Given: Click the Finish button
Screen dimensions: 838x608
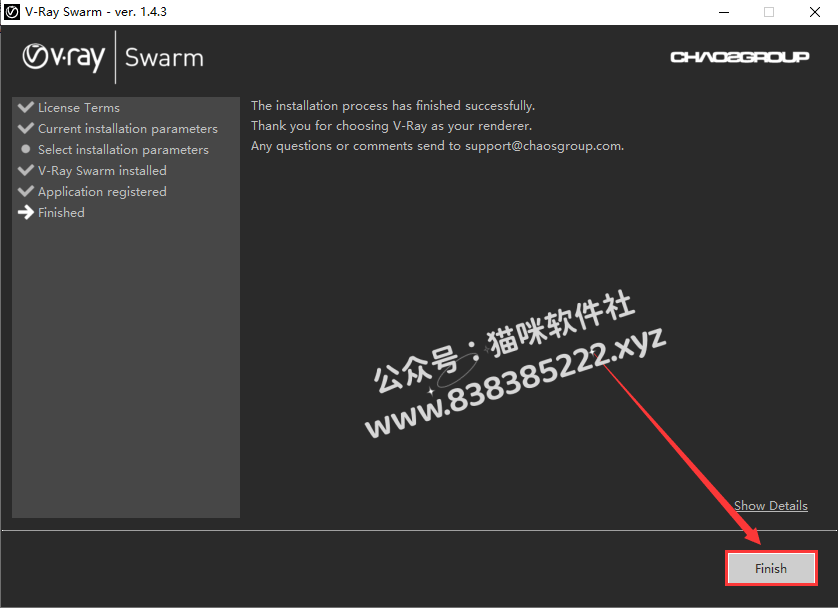Looking at the screenshot, I should click(771, 568).
